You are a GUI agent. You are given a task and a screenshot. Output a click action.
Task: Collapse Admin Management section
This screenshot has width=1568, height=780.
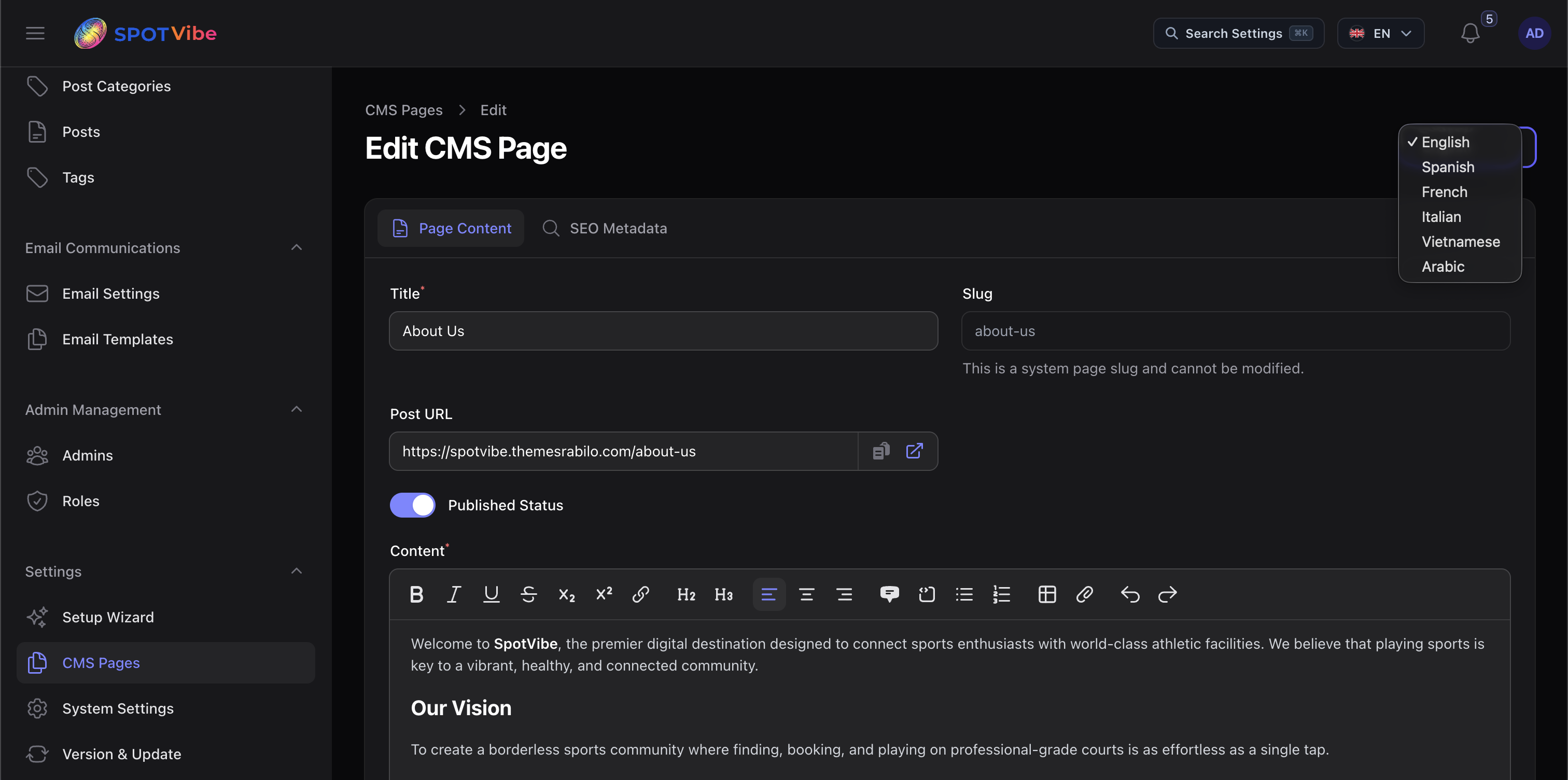(x=297, y=410)
